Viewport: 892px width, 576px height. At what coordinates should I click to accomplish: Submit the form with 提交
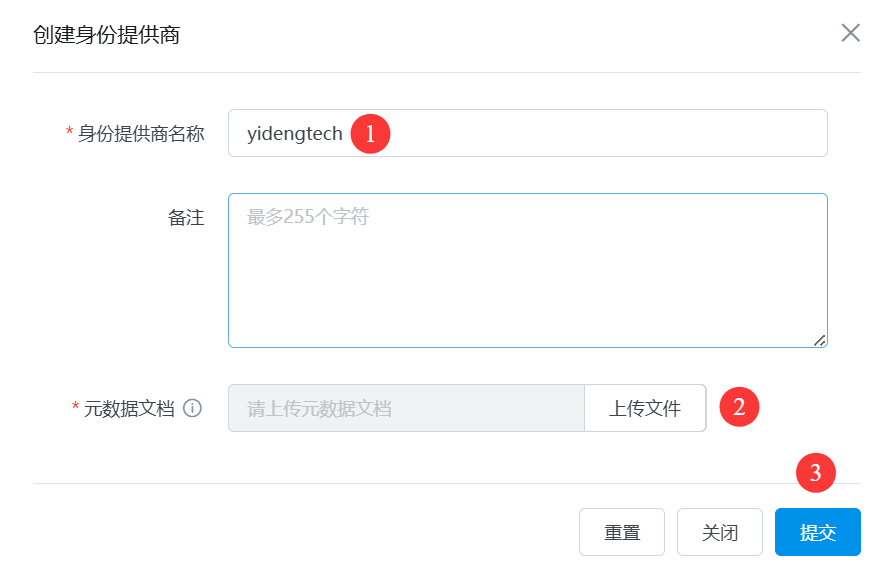817,532
